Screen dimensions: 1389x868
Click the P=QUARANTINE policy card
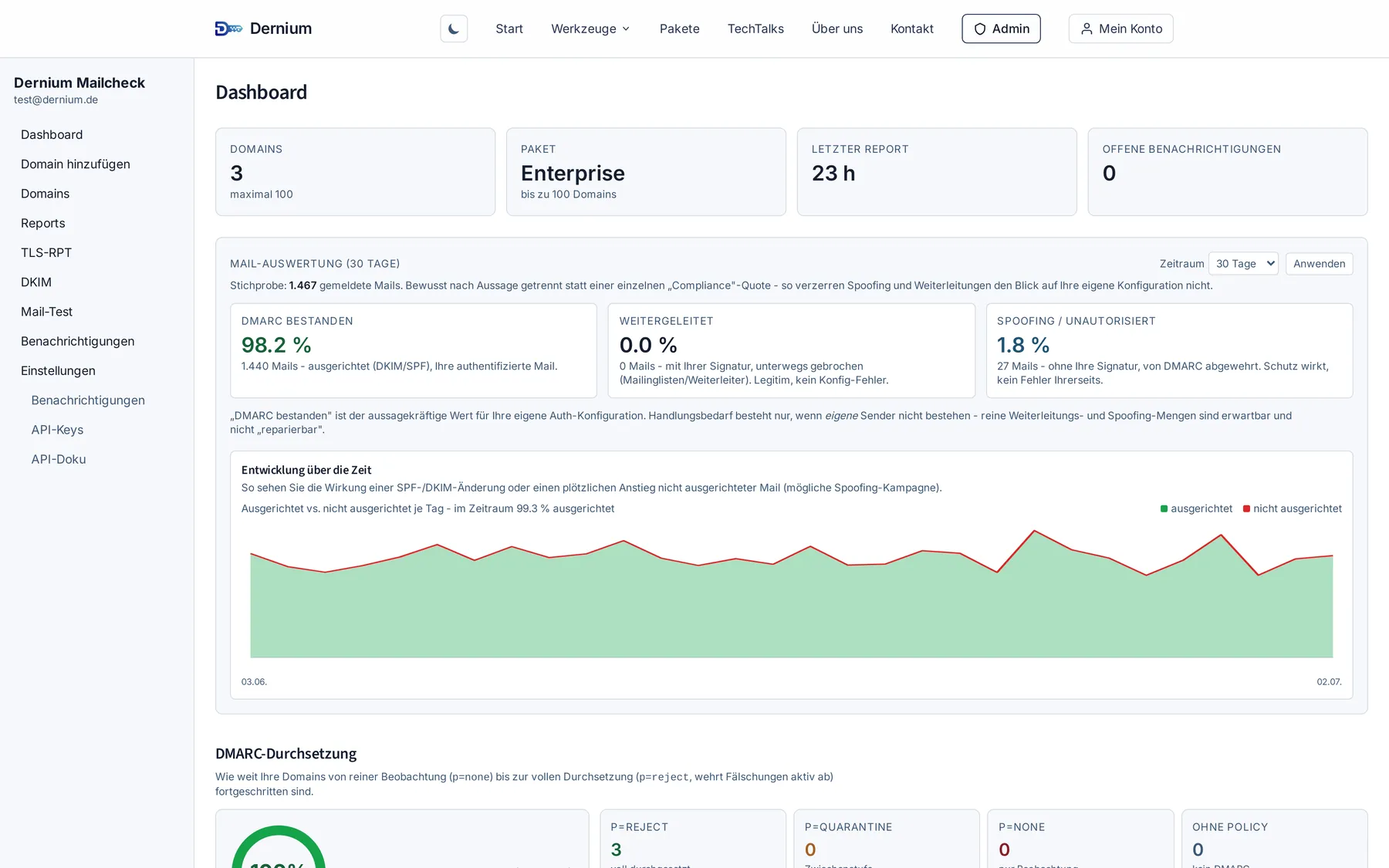coord(887,839)
